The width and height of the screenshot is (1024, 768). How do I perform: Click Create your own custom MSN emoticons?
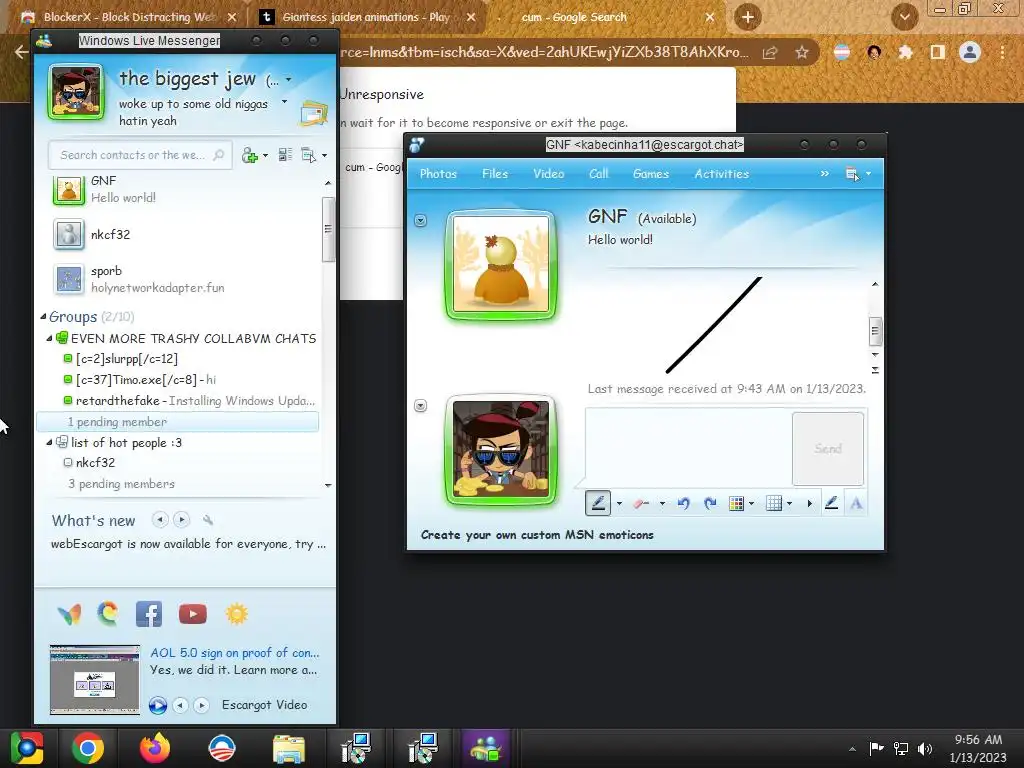point(537,535)
